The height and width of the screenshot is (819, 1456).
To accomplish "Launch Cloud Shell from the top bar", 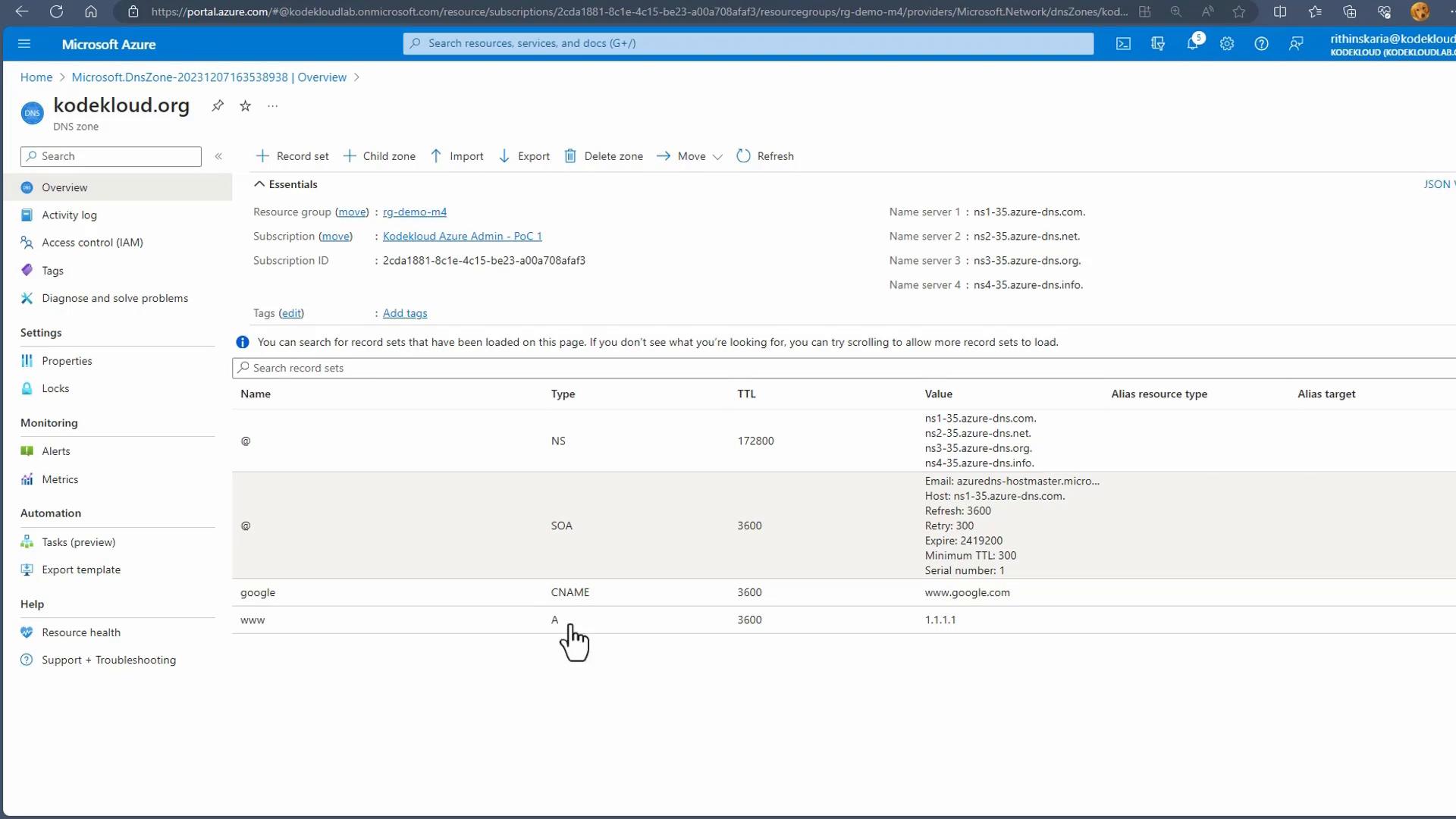I will pos(1123,44).
